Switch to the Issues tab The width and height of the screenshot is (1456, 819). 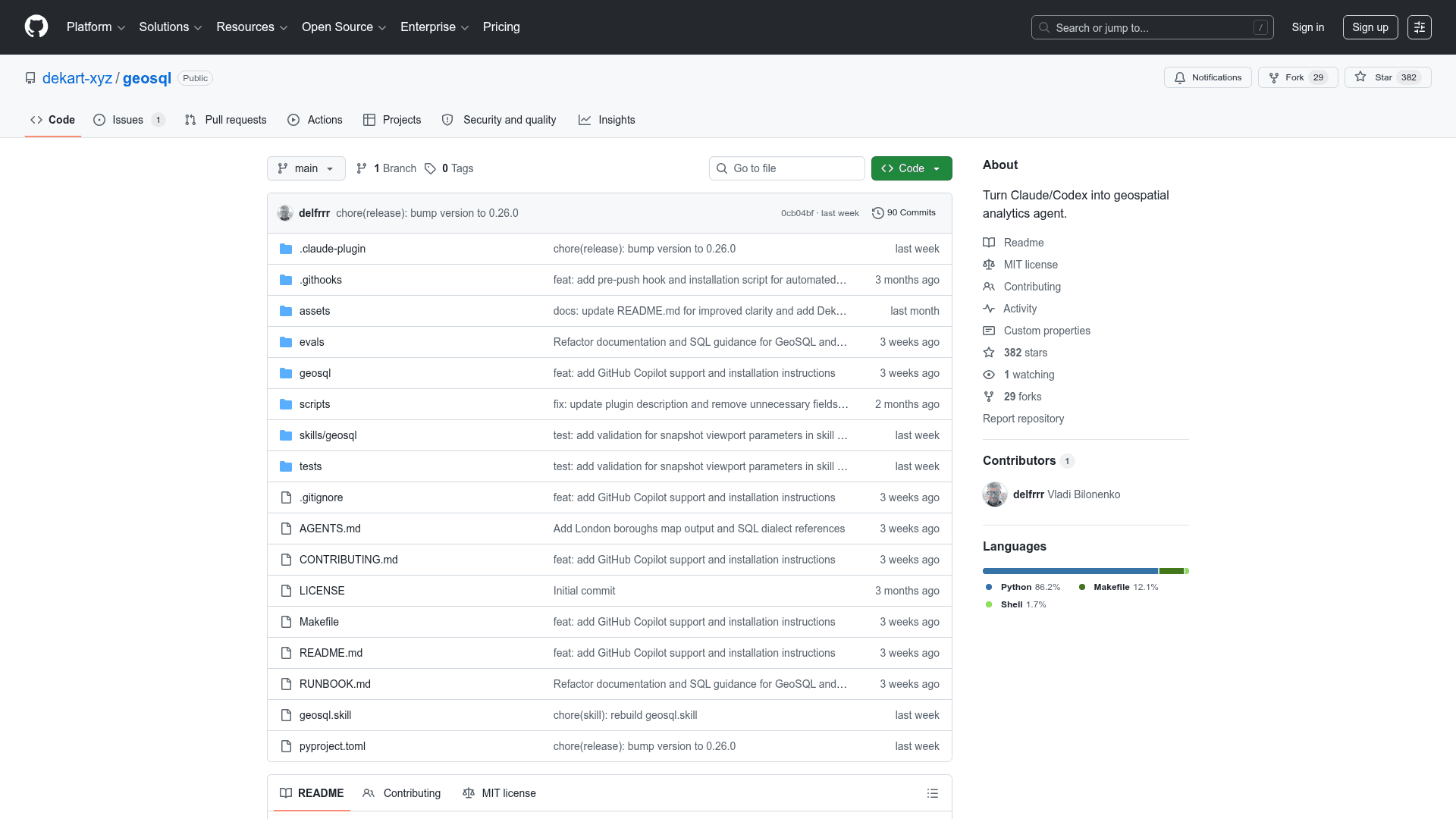pyautogui.click(x=128, y=120)
